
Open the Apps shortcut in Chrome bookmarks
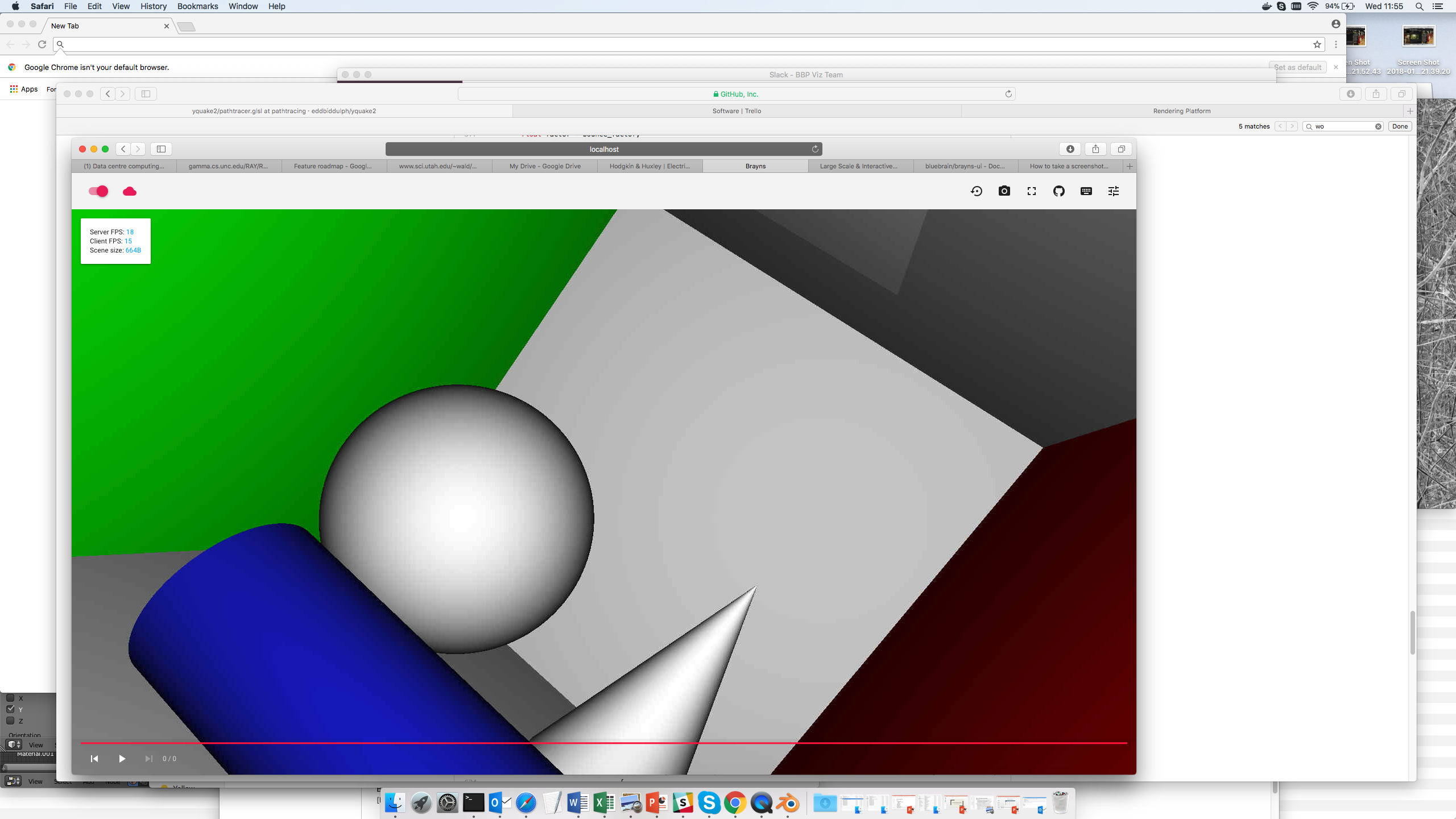(x=24, y=89)
